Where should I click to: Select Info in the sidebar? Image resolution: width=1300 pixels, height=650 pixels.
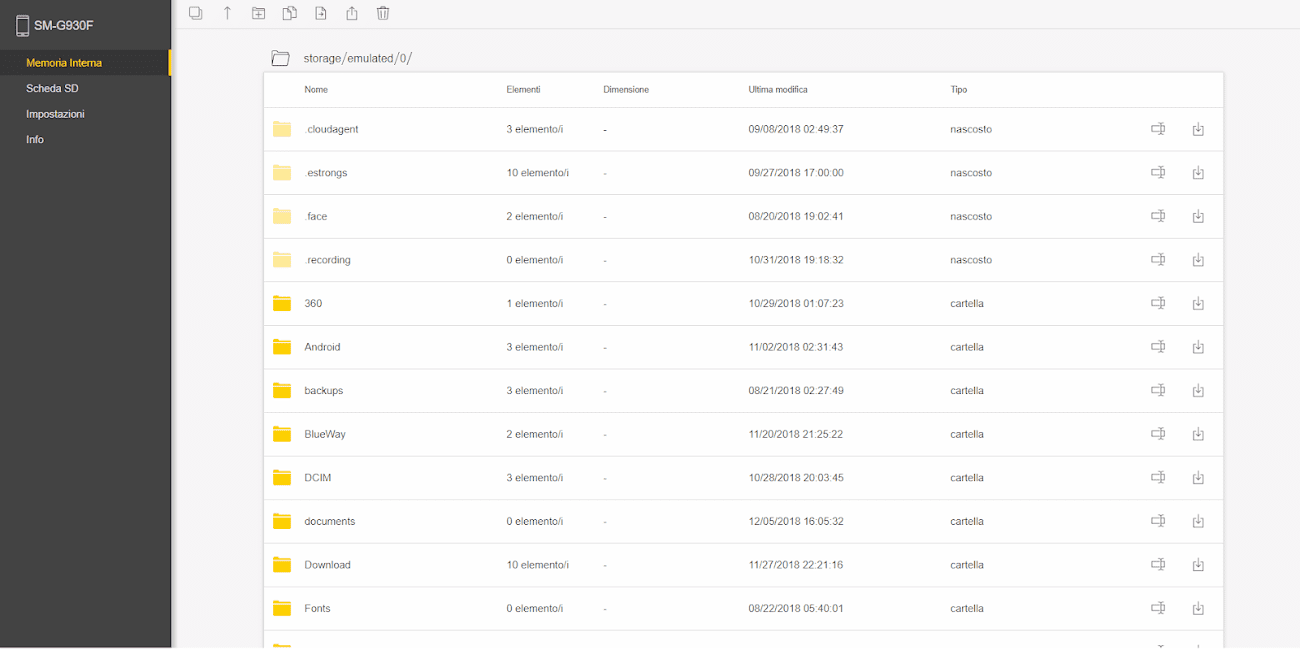tap(35, 140)
